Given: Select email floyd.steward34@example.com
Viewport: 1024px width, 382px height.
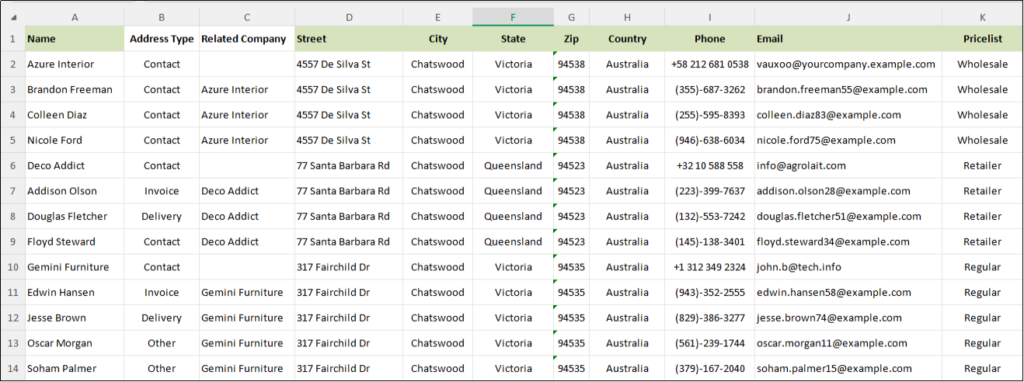Looking at the screenshot, I should (x=848, y=242).
